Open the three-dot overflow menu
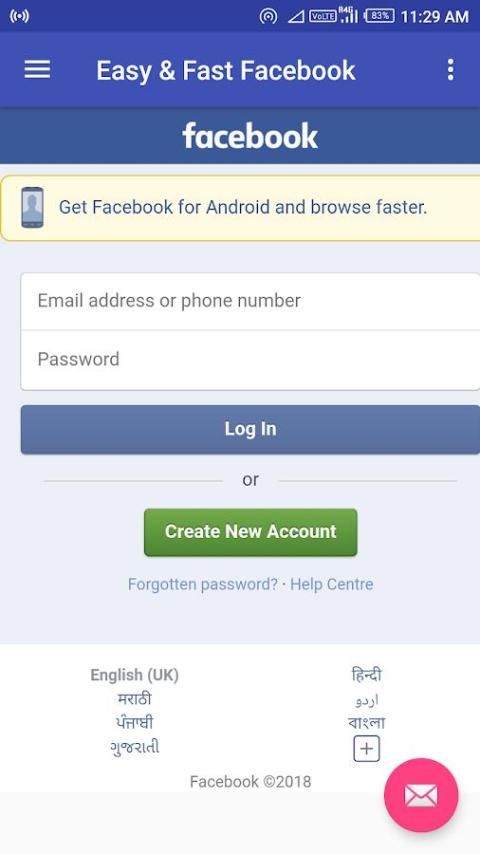Image resolution: width=480 pixels, height=854 pixels. [x=450, y=70]
